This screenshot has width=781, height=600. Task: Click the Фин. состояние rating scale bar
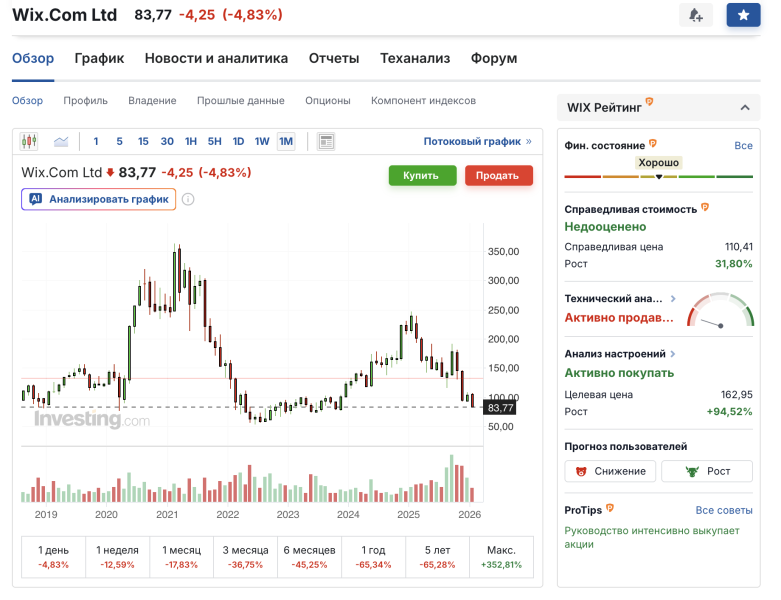point(658,177)
